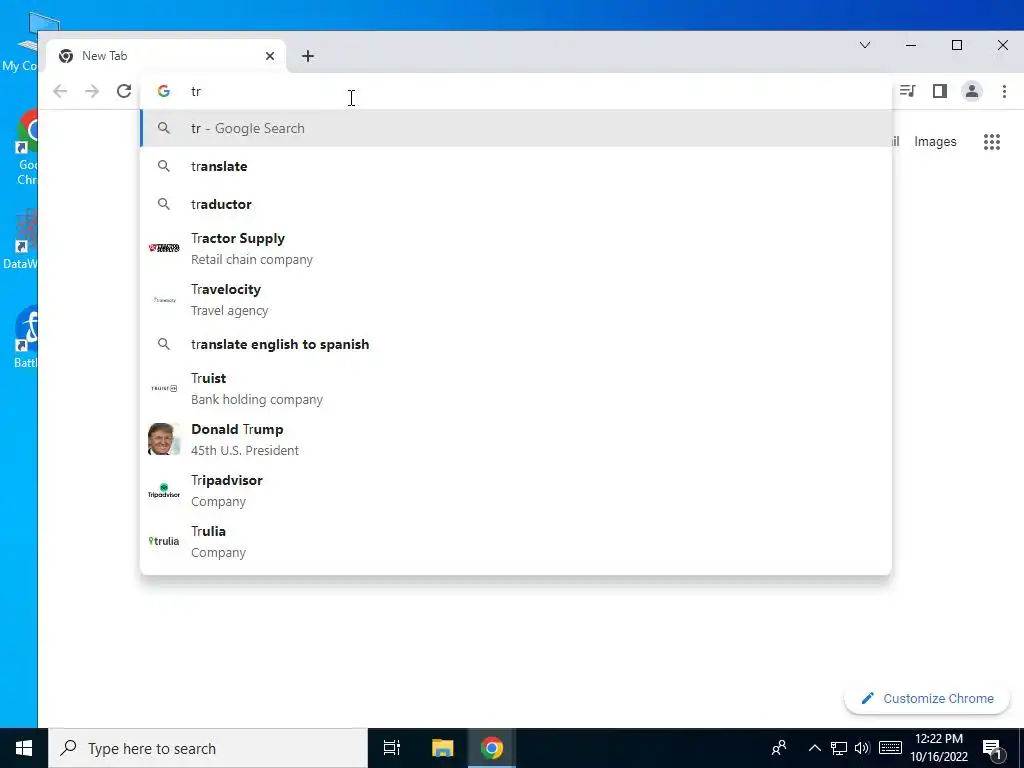Click the network tray icon

click(x=839, y=748)
